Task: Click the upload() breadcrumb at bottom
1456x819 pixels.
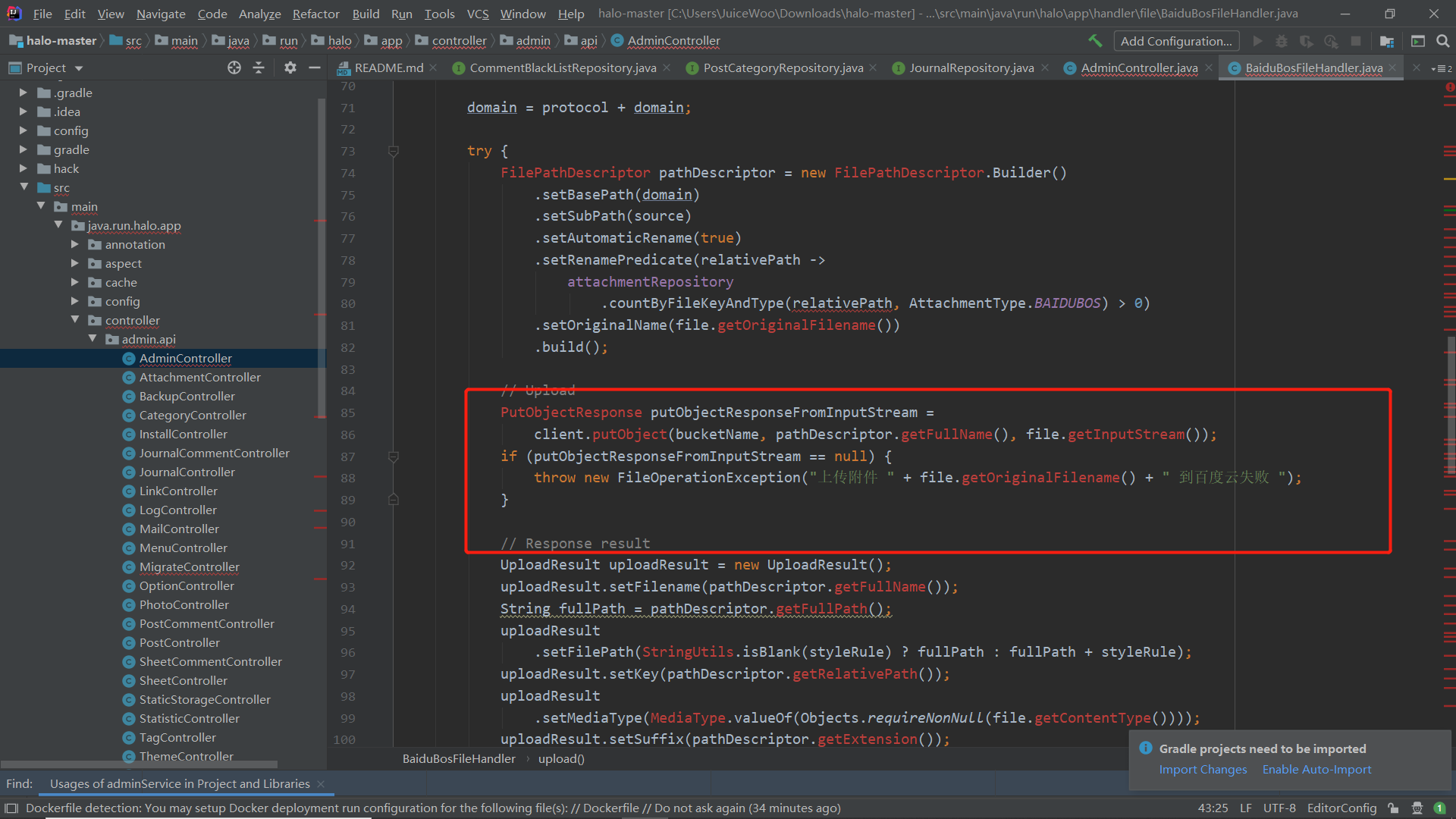Action: (x=561, y=758)
